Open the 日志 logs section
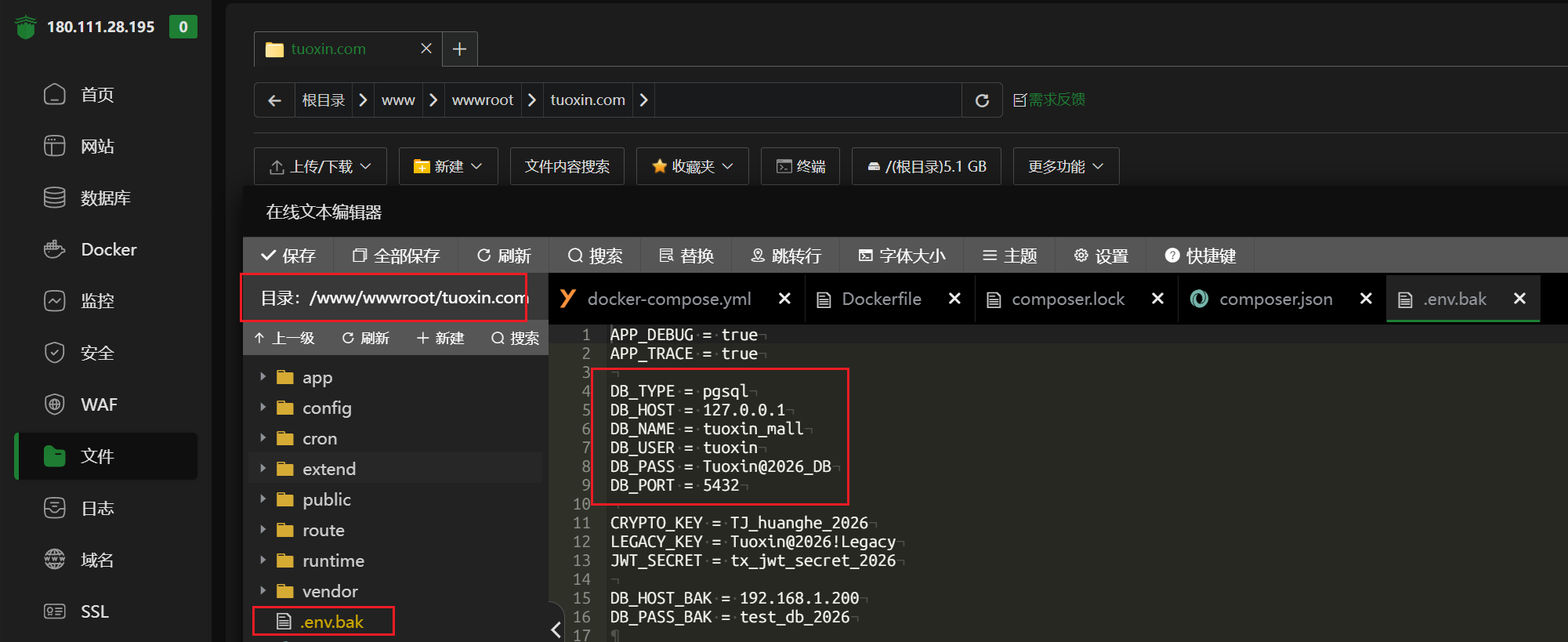This screenshot has width=1568, height=642. (x=106, y=508)
